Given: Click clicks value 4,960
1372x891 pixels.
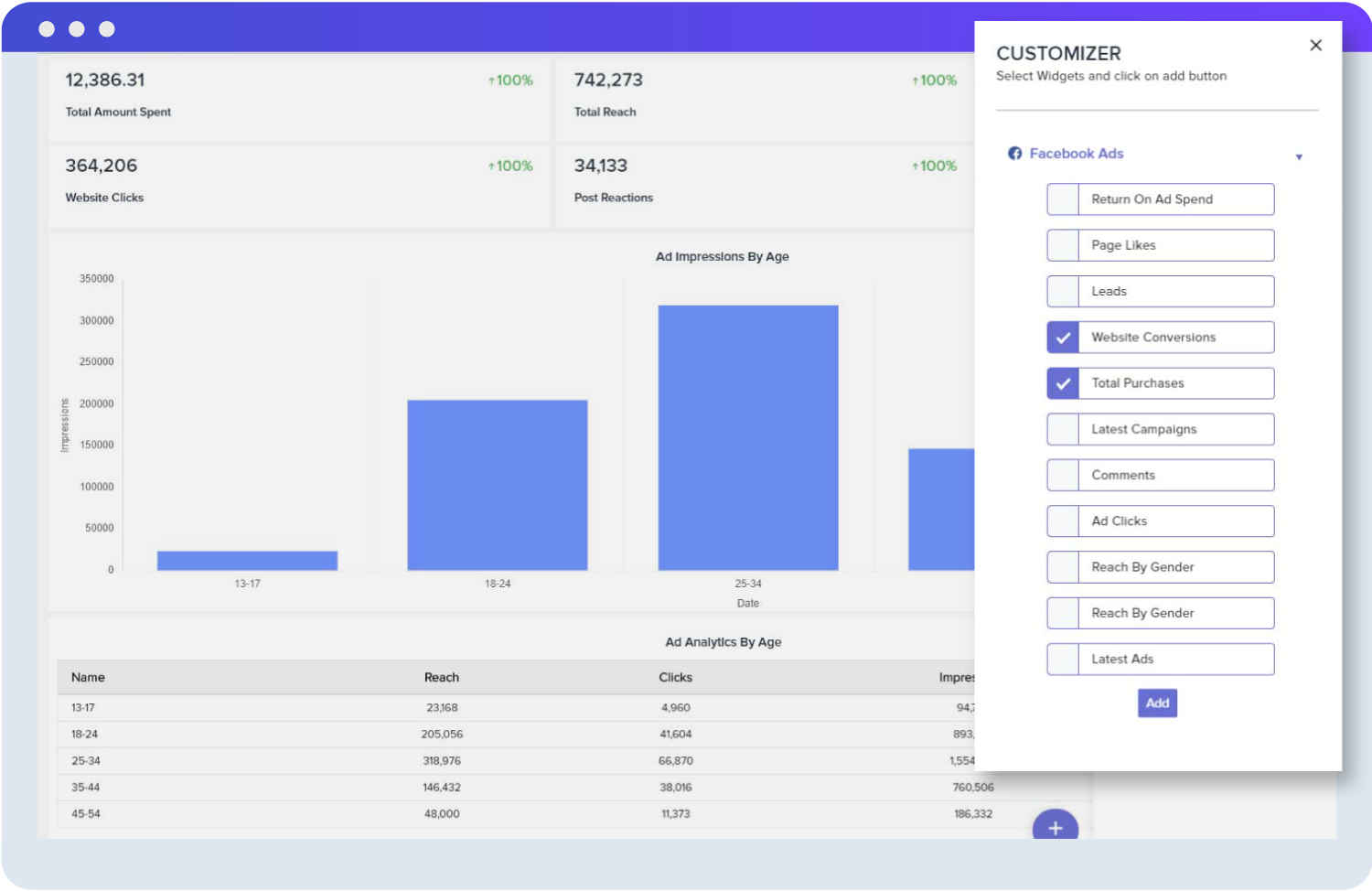Looking at the screenshot, I should pyautogui.click(x=676, y=708).
